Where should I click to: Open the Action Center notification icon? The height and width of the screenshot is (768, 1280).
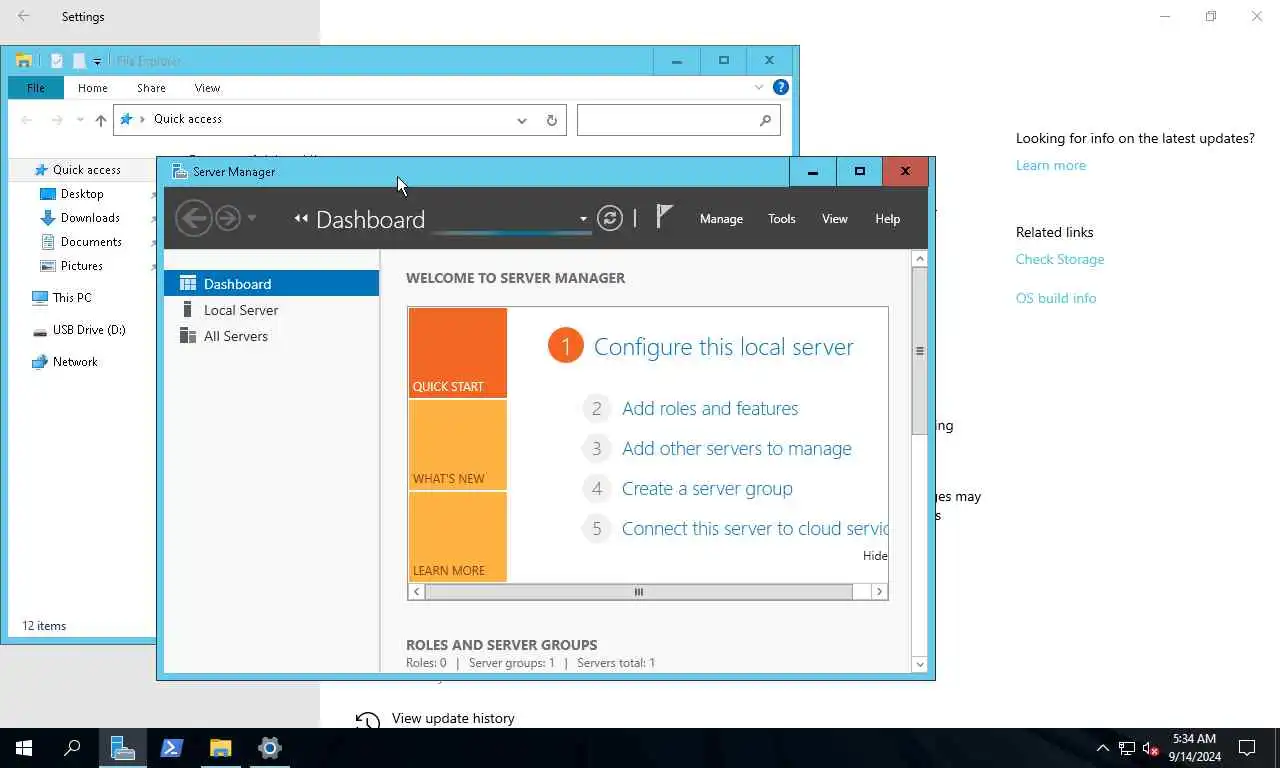(x=1247, y=748)
